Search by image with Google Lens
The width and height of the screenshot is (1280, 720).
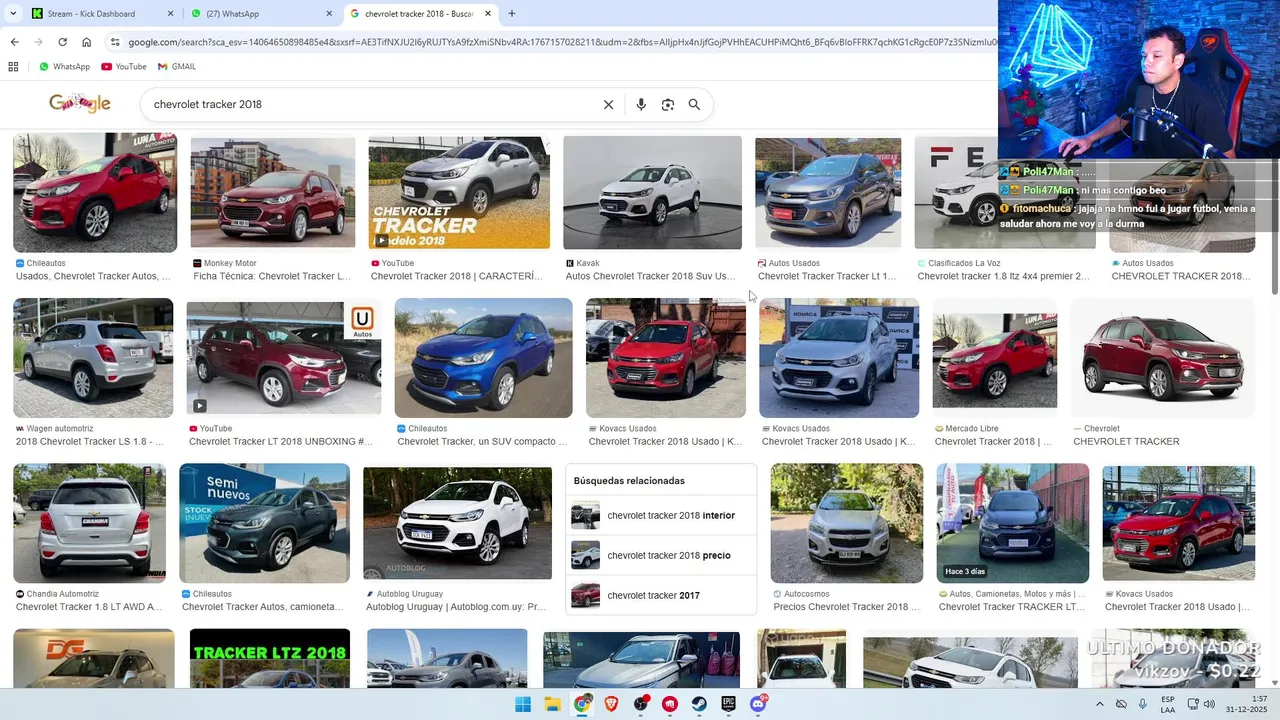668,104
